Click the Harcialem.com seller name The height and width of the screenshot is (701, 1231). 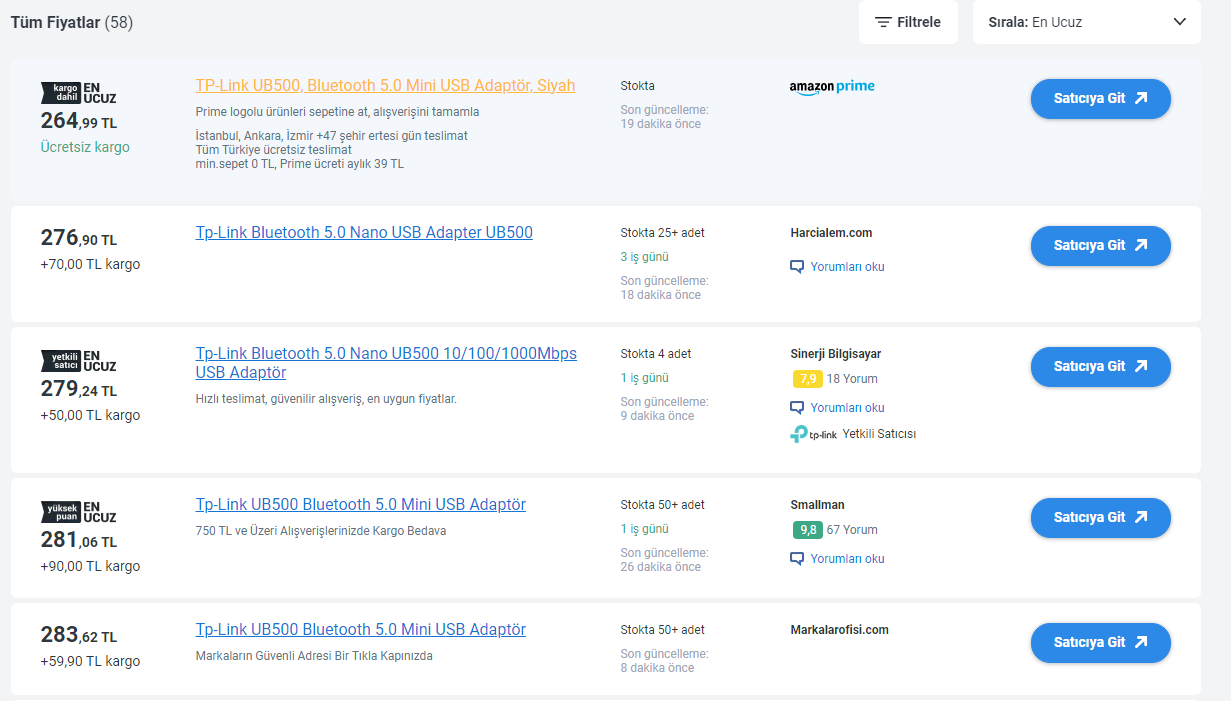pos(831,233)
